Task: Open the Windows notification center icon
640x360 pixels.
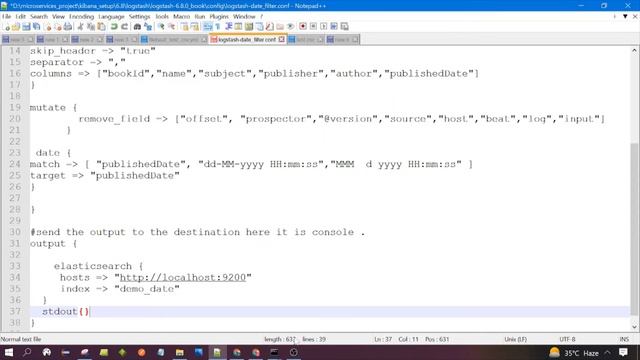Action: coord(623,353)
